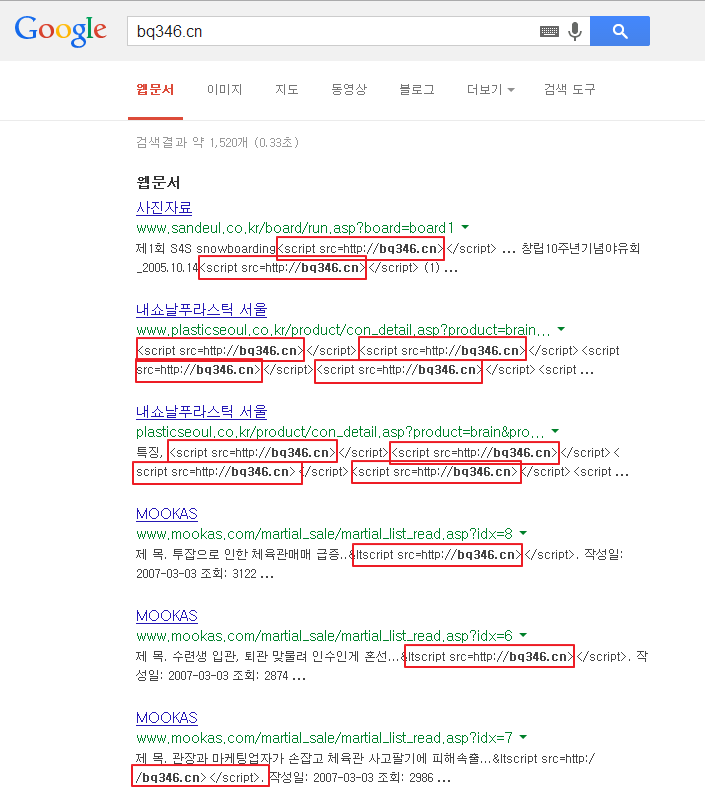This screenshot has width=705, height=800.
Task: Click the blue search magnifier button
Action: point(620,31)
